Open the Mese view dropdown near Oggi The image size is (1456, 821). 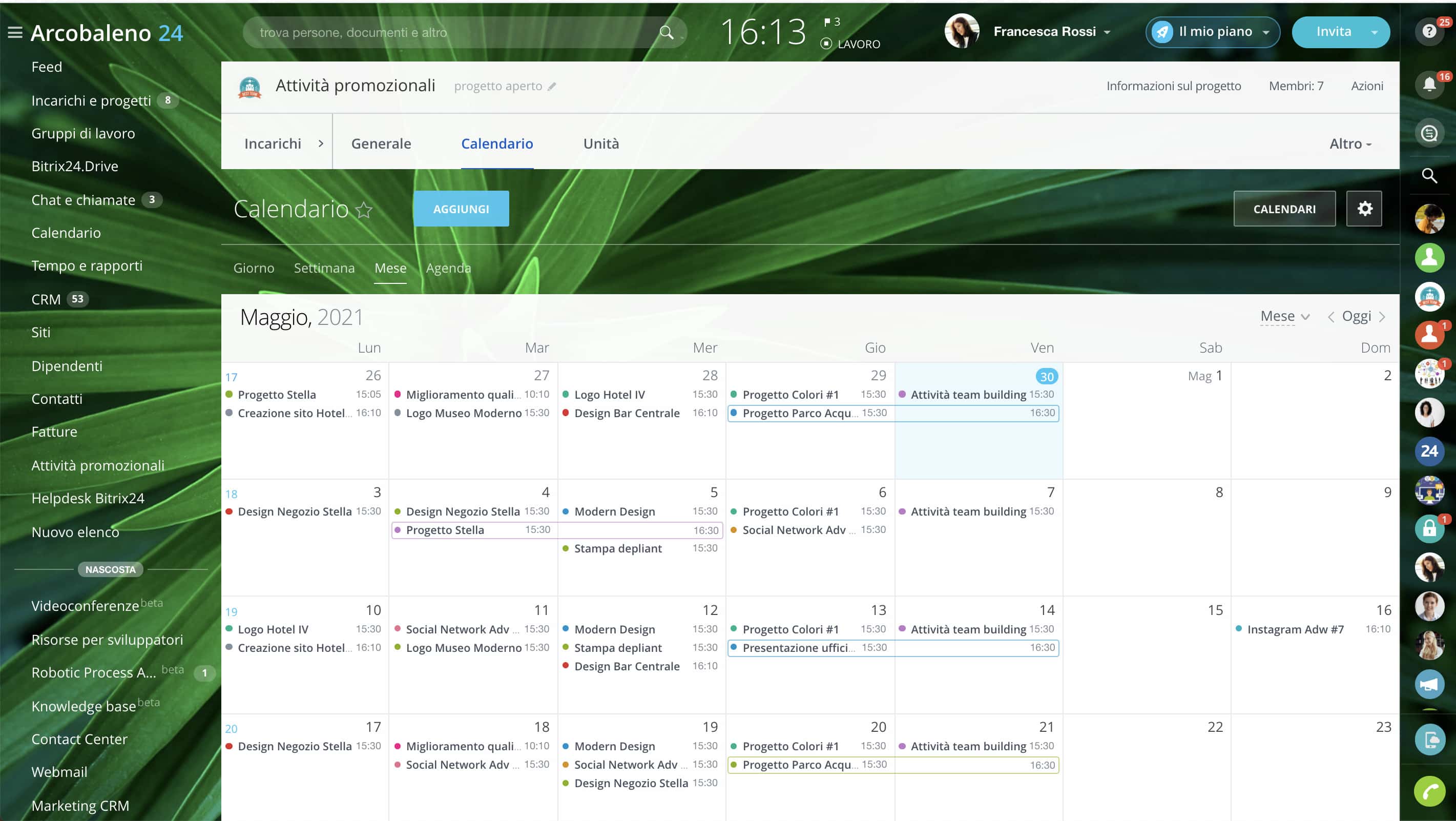tap(1284, 317)
